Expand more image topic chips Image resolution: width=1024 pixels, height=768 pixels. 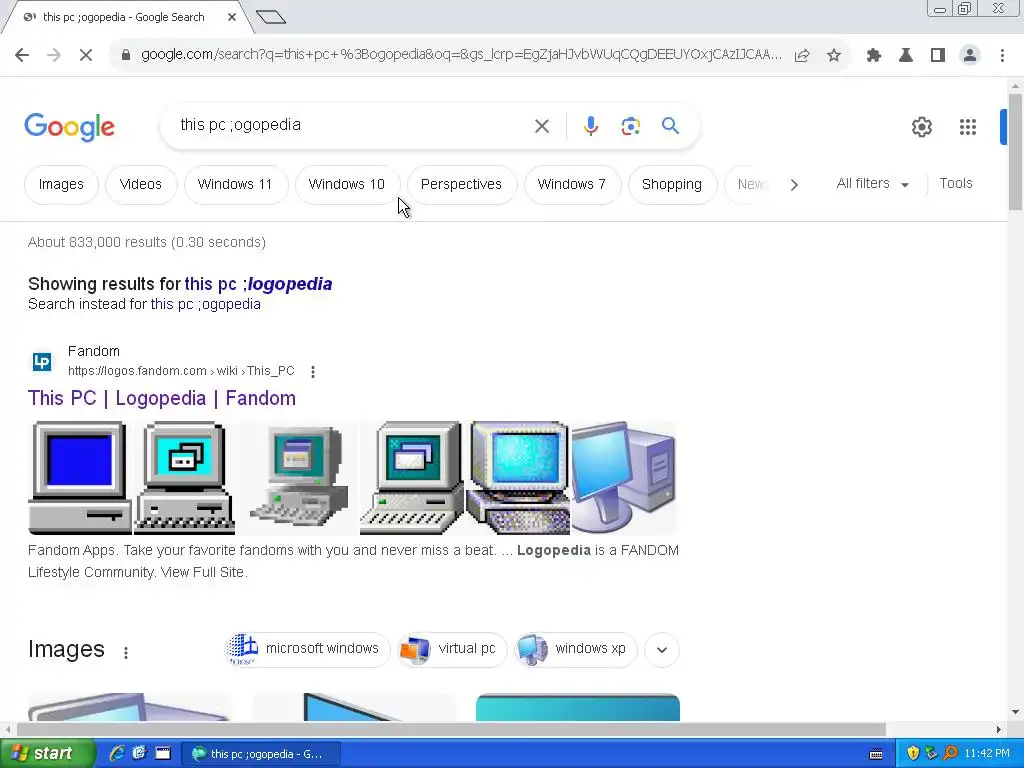[662, 650]
